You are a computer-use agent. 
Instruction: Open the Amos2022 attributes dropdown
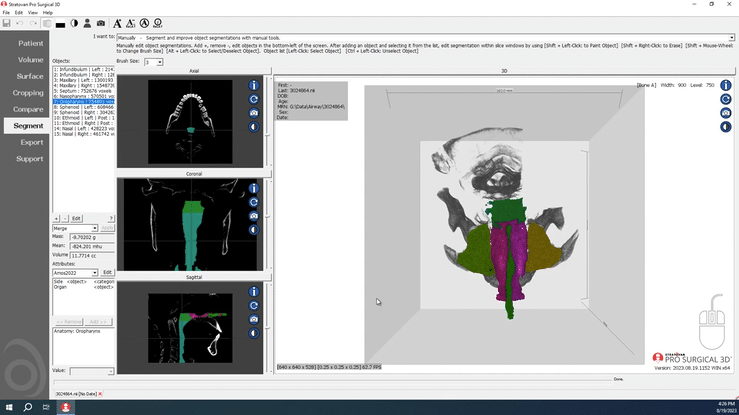coord(94,272)
